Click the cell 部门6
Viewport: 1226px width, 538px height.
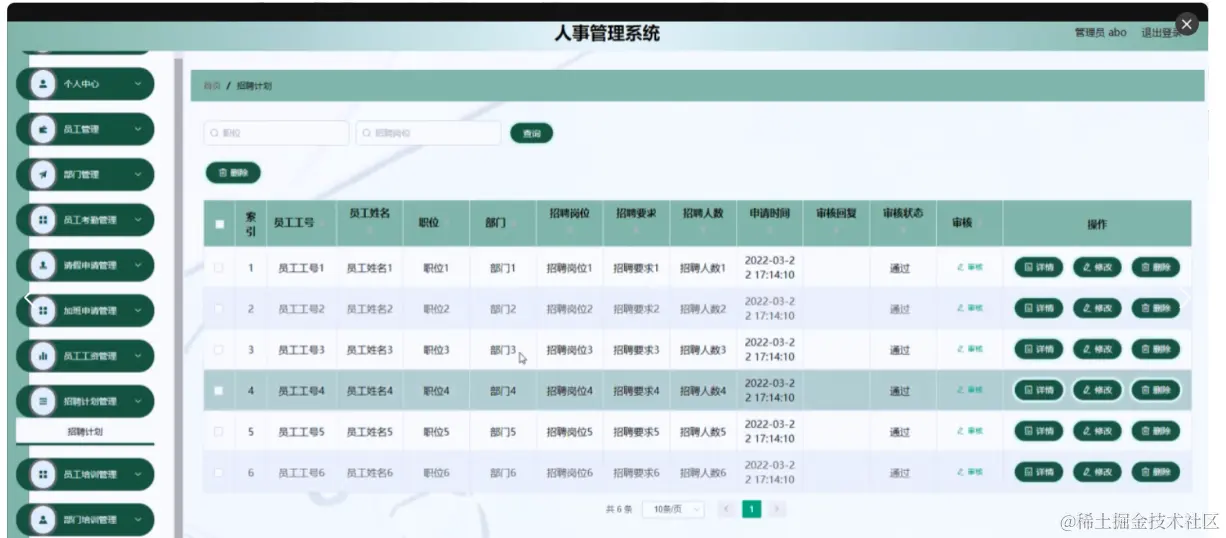point(503,472)
